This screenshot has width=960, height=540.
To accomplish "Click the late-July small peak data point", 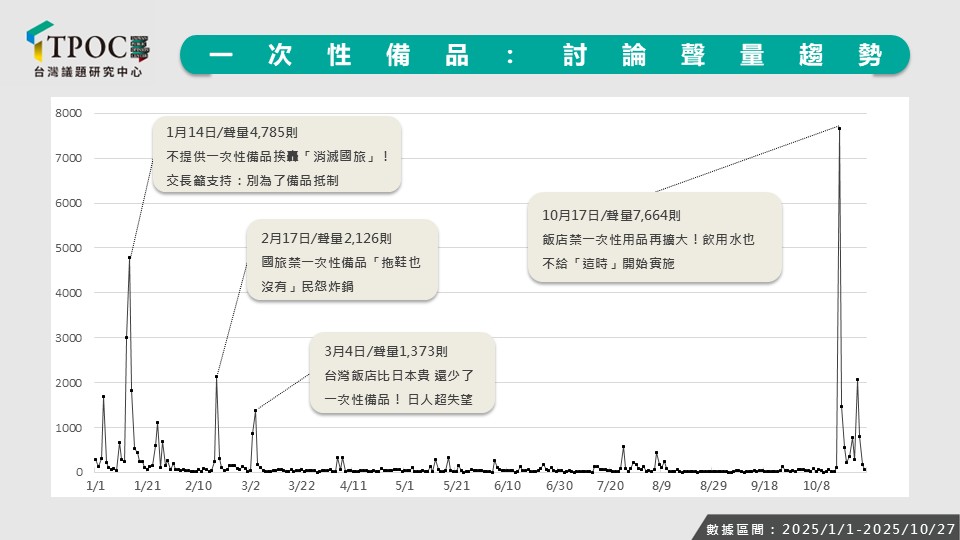I will click(623, 447).
